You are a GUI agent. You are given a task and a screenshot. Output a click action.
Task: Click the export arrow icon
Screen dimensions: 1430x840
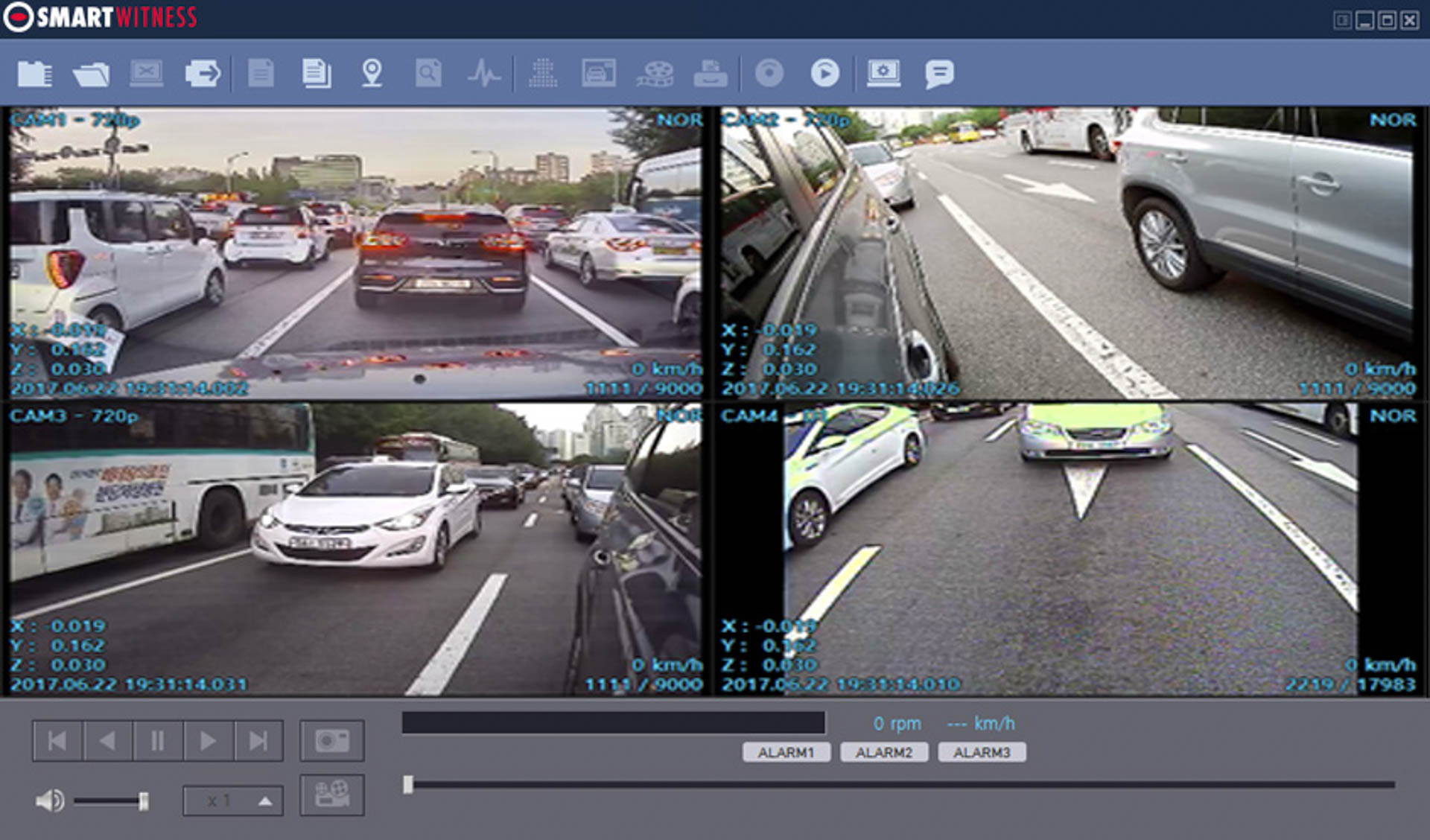(x=202, y=74)
